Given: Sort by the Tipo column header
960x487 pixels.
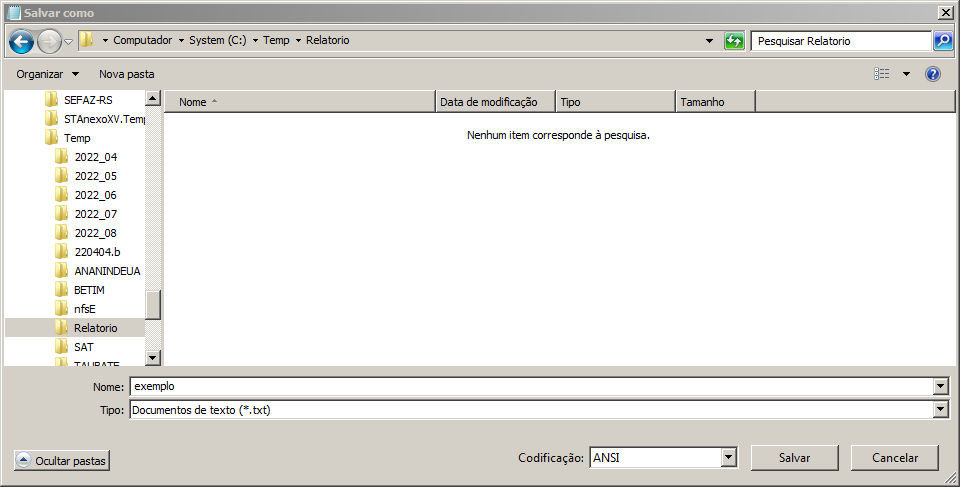Looking at the screenshot, I should pyautogui.click(x=615, y=102).
